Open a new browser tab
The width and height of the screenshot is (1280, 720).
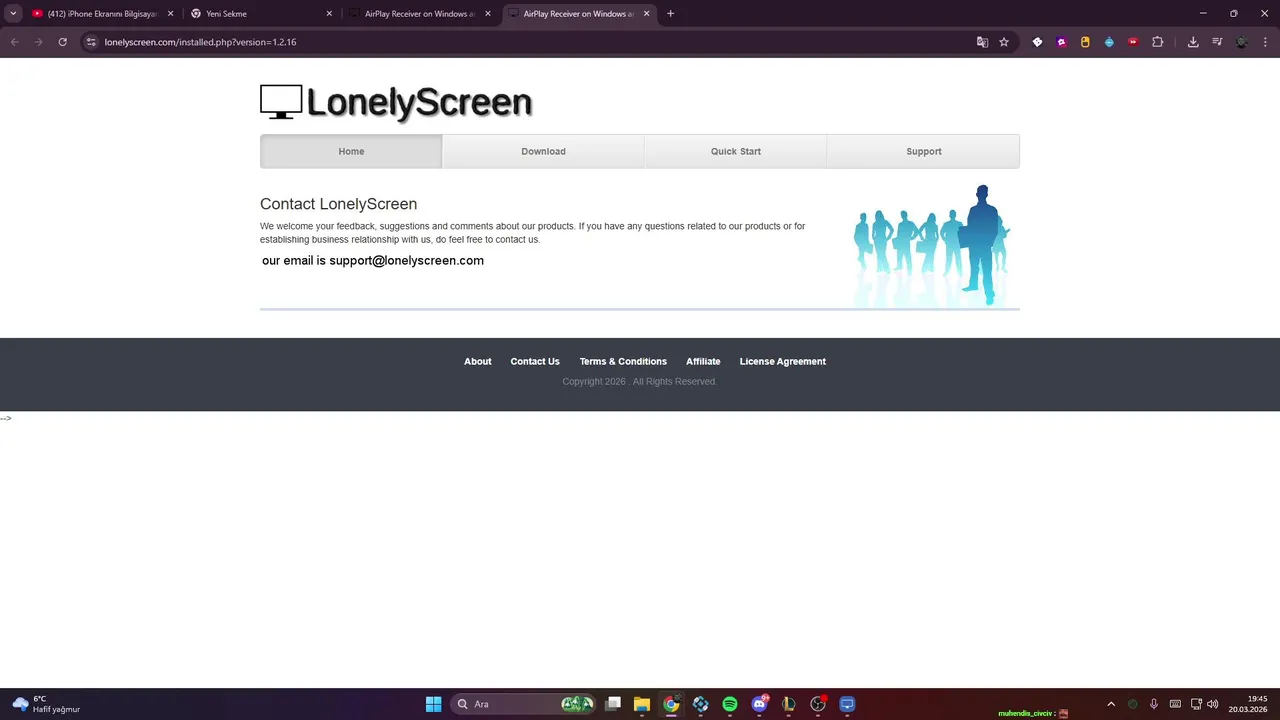coord(670,14)
